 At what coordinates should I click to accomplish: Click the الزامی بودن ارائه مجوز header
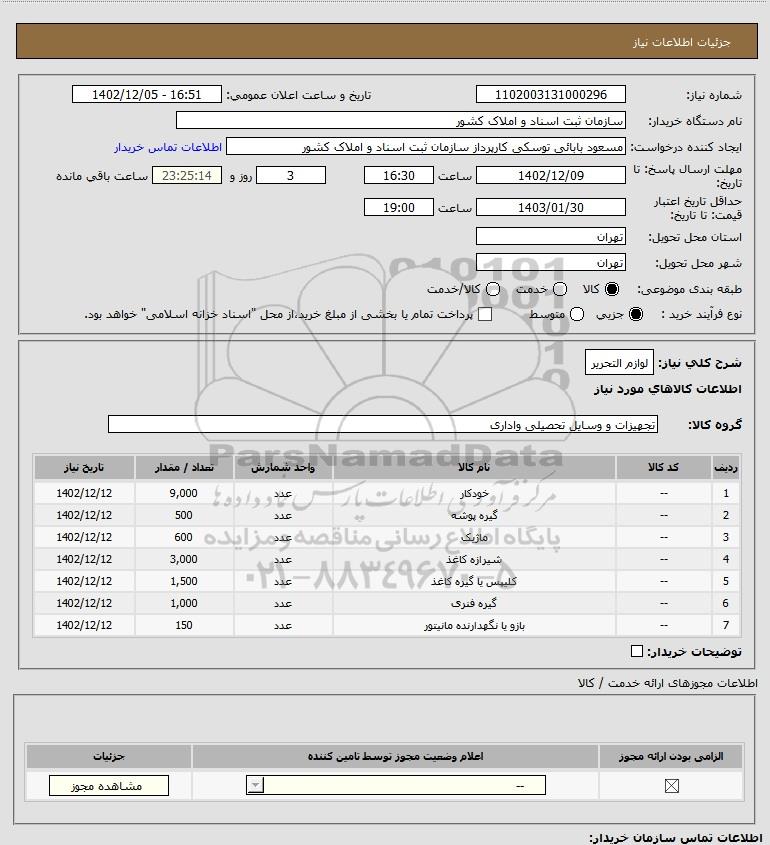pyautogui.click(x=671, y=757)
